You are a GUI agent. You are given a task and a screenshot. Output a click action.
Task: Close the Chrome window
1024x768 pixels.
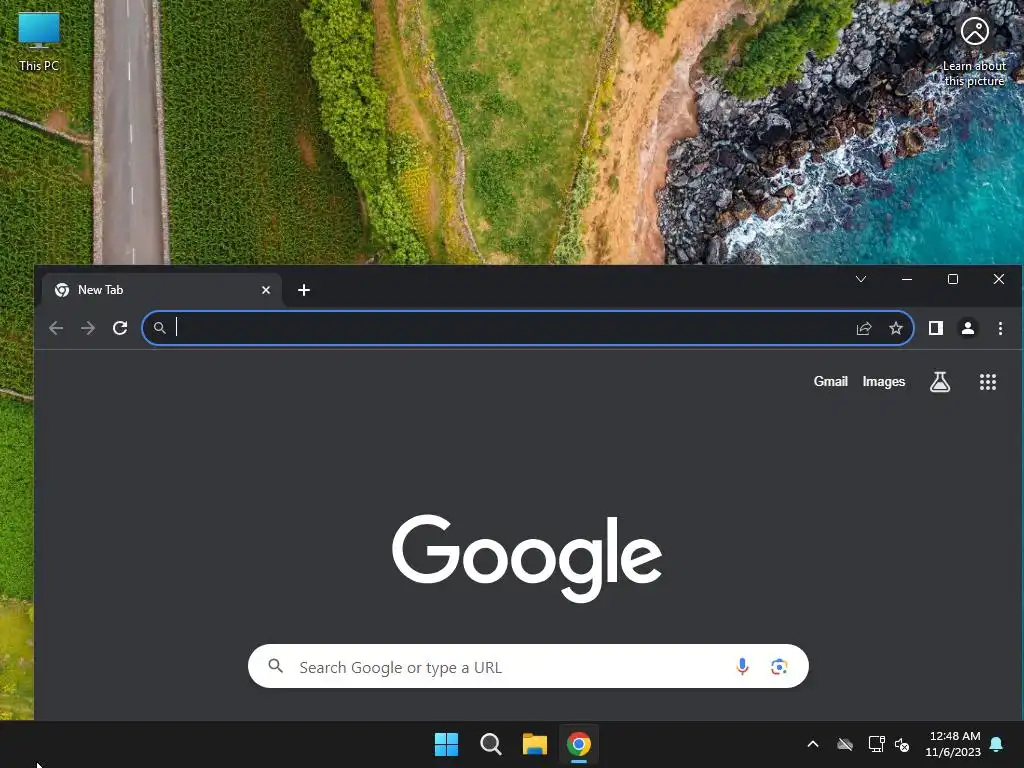tap(999, 280)
